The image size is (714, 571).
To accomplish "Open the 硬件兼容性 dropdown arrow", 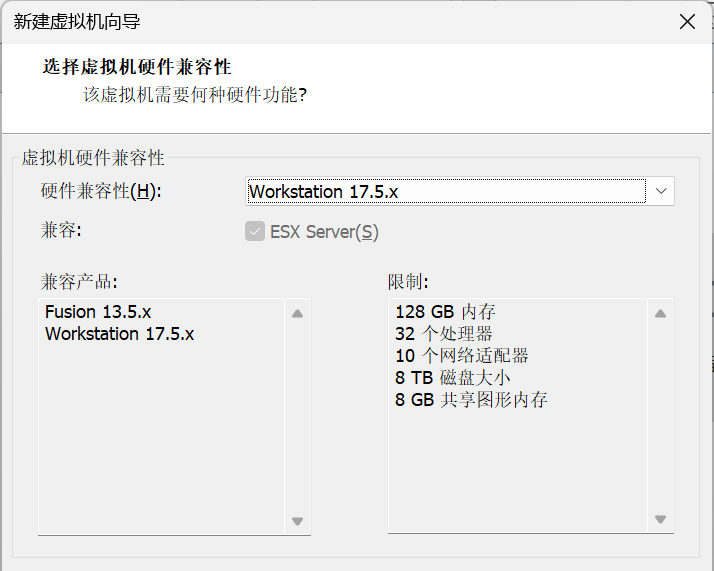I will tap(661, 191).
